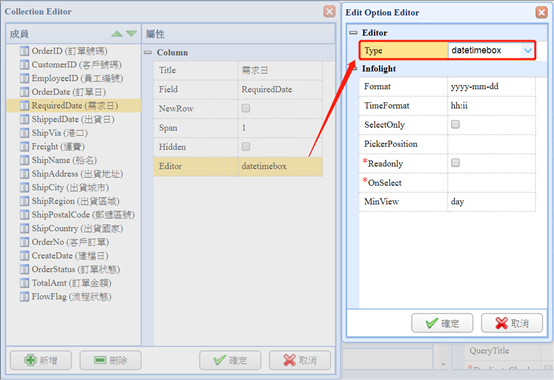Image resolution: width=554 pixels, height=380 pixels.
Task: Cancel Edit Option Editor with 取消
Action: (x=512, y=323)
